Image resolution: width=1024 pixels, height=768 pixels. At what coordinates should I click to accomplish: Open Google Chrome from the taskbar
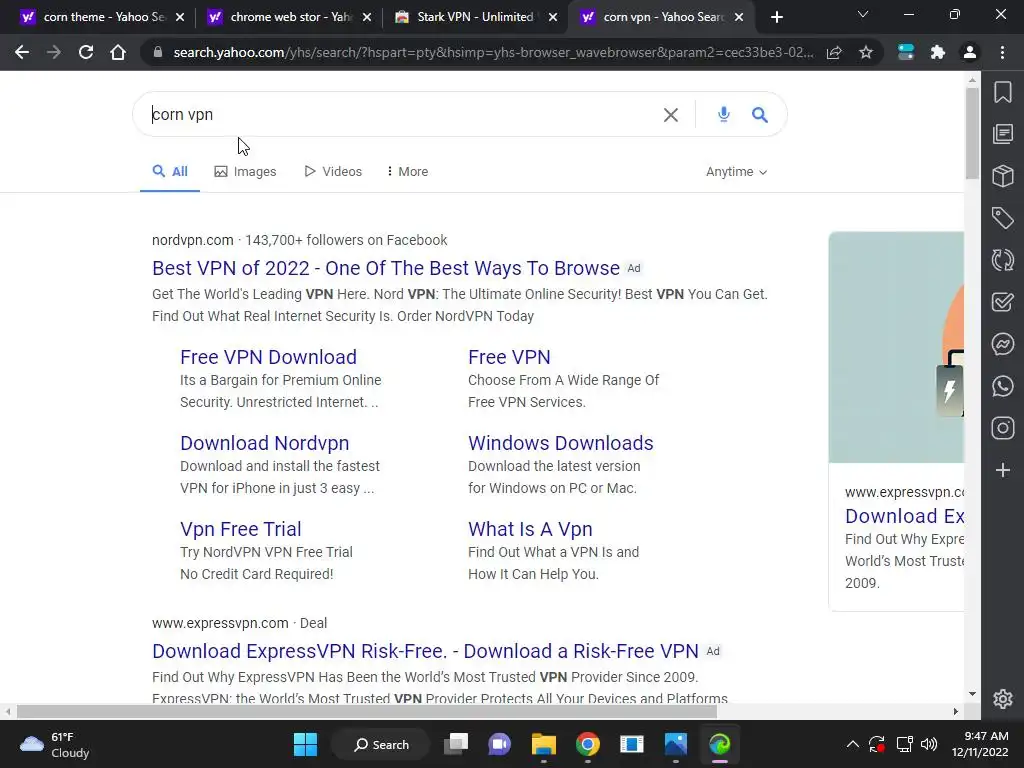click(x=588, y=744)
